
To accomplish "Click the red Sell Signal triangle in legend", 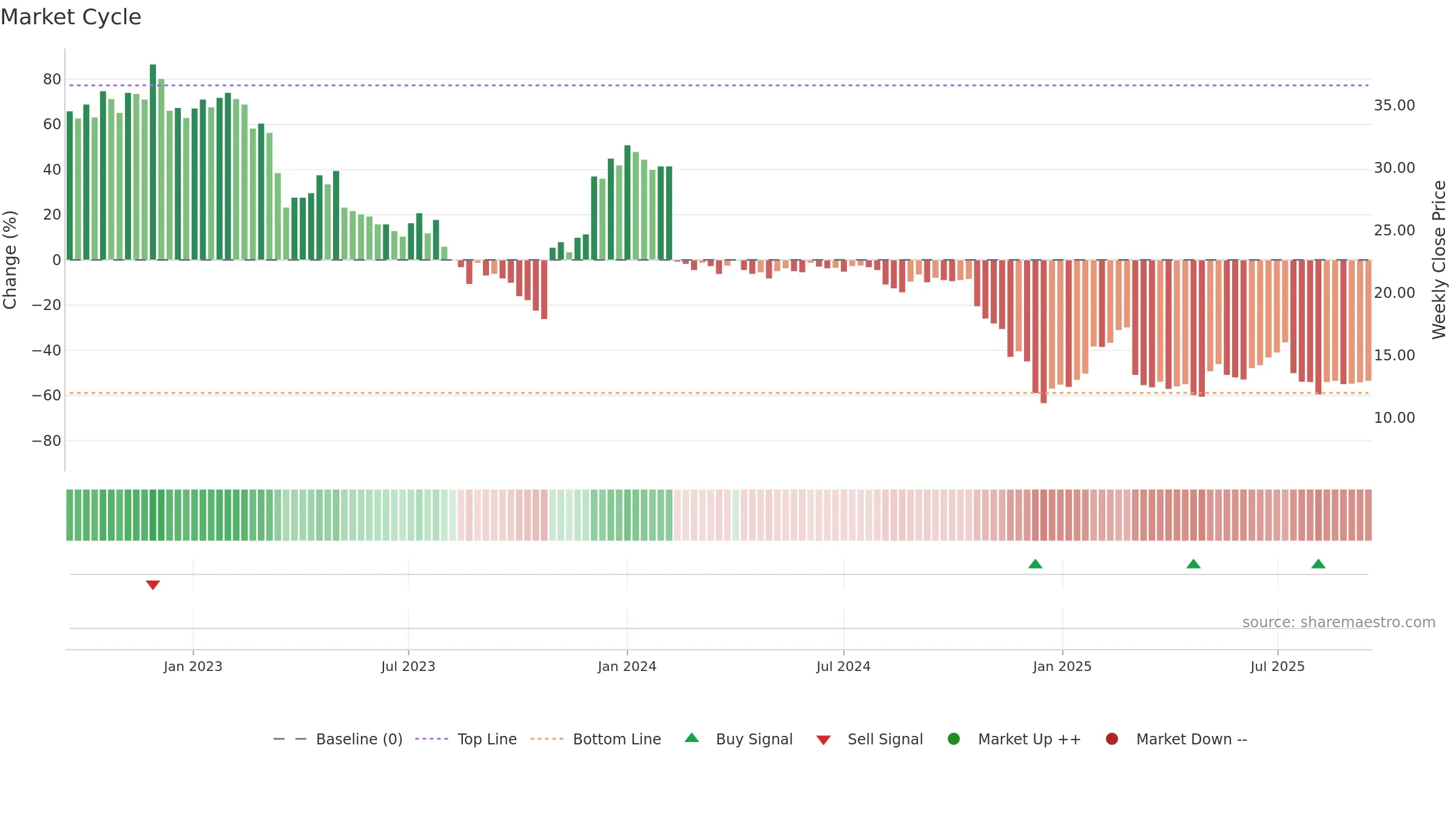I will [x=823, y=740].
